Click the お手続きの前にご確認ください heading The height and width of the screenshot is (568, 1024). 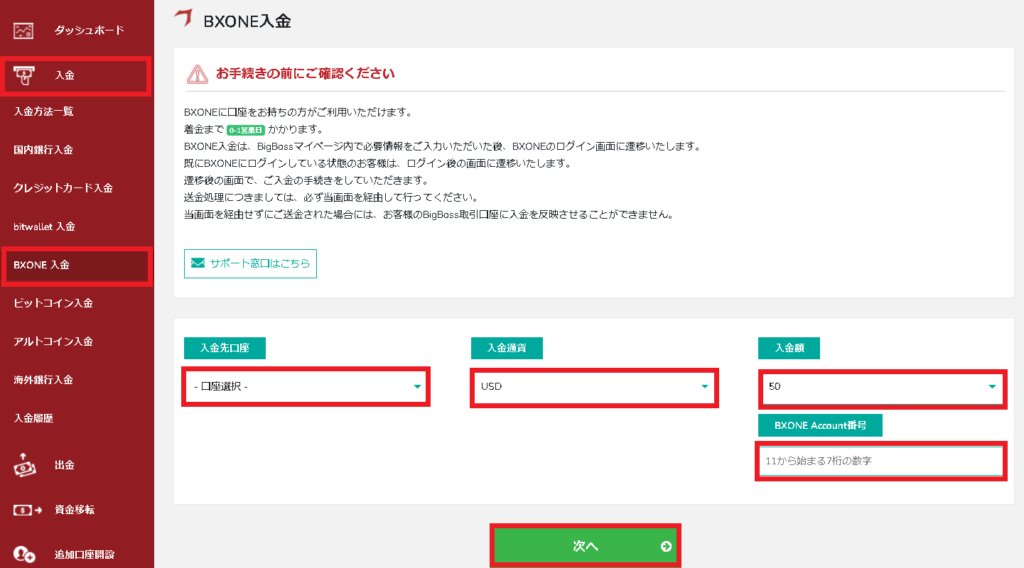pos(306,74)
